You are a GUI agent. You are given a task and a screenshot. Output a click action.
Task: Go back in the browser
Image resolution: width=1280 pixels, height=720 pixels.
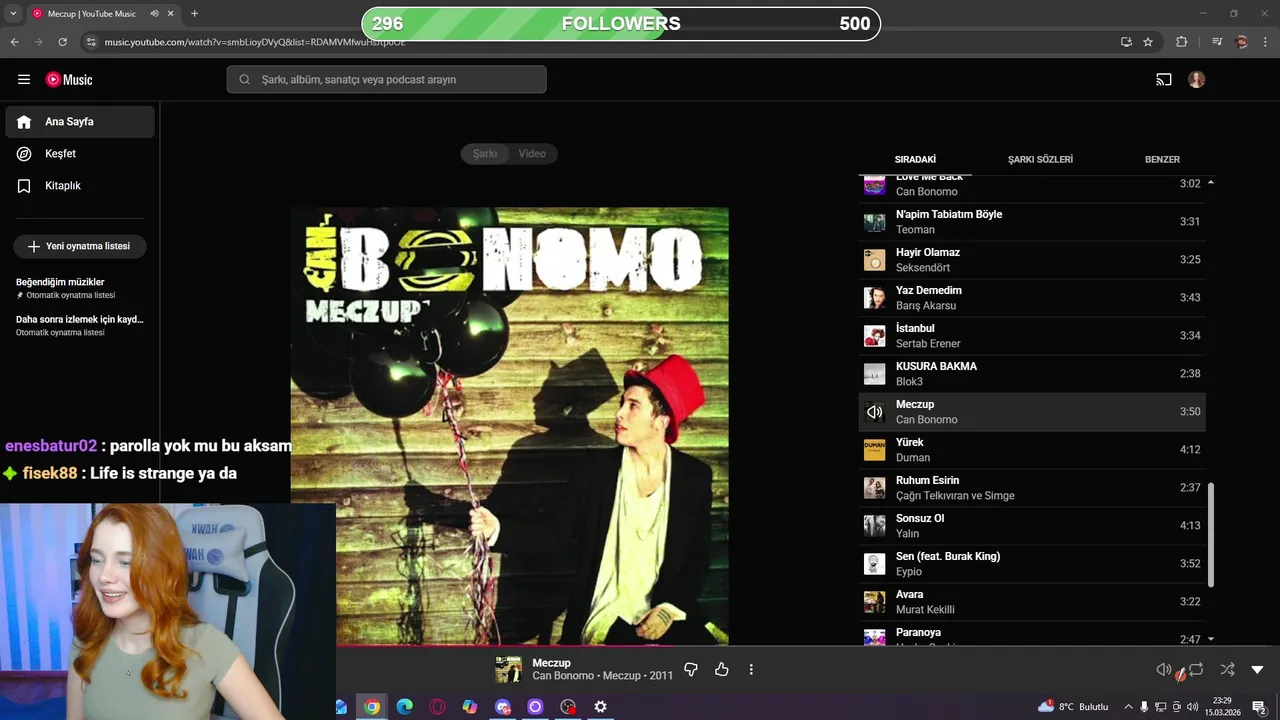point(14,42)
